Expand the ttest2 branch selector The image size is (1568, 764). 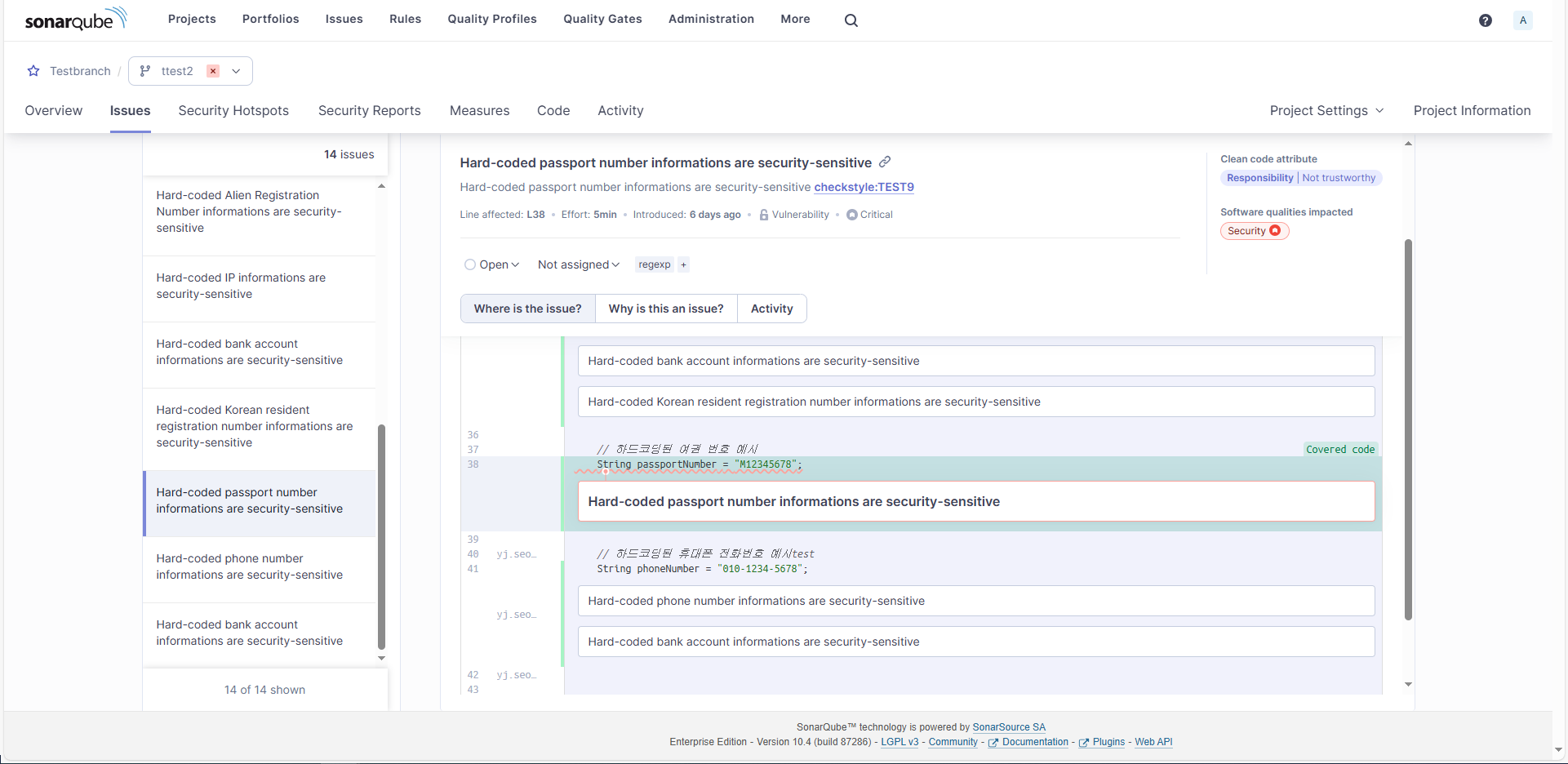pos(236,71)
